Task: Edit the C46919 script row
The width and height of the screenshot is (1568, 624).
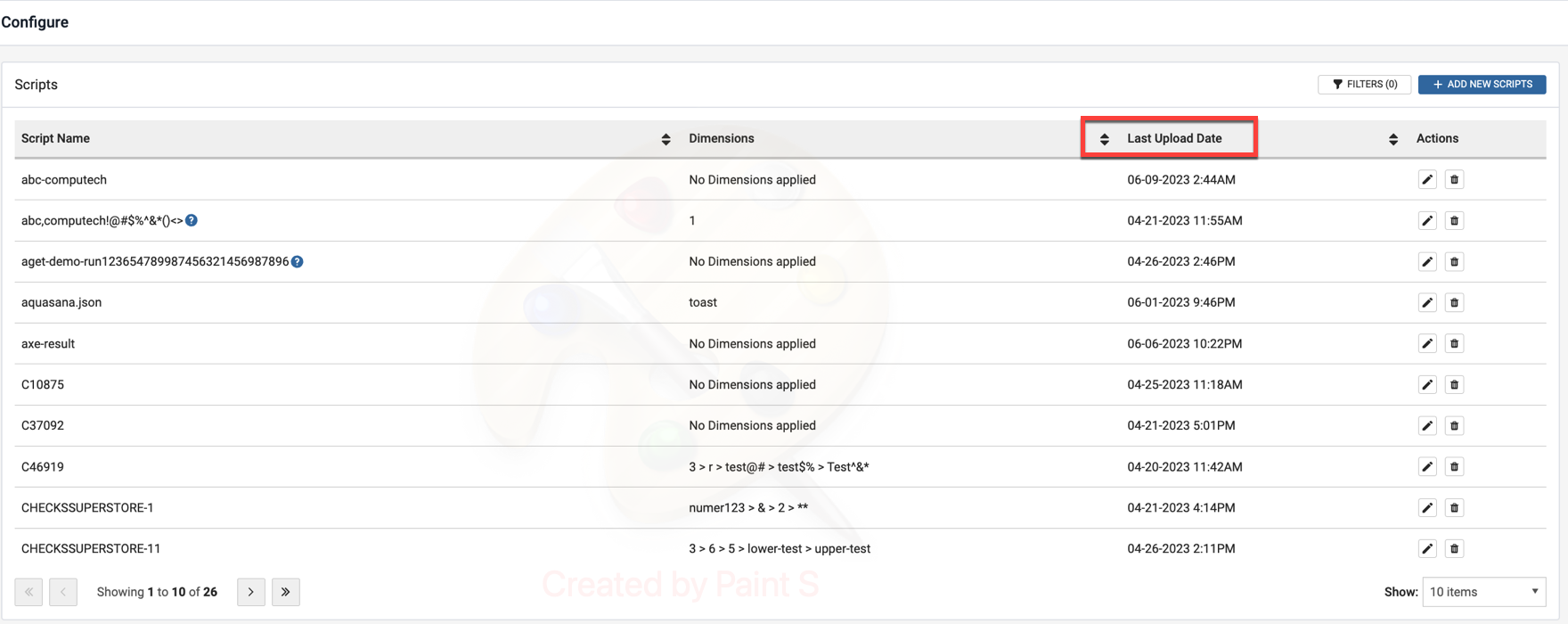Action: [x=1427, y=467]
